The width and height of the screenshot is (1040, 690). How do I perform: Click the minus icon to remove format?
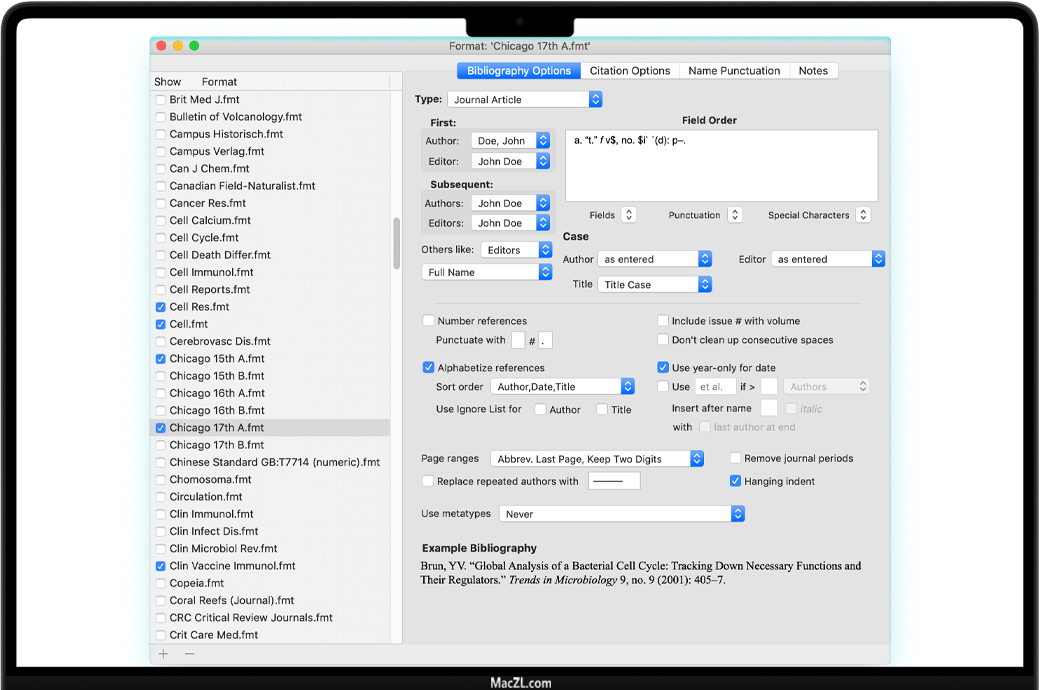point(189,654)
